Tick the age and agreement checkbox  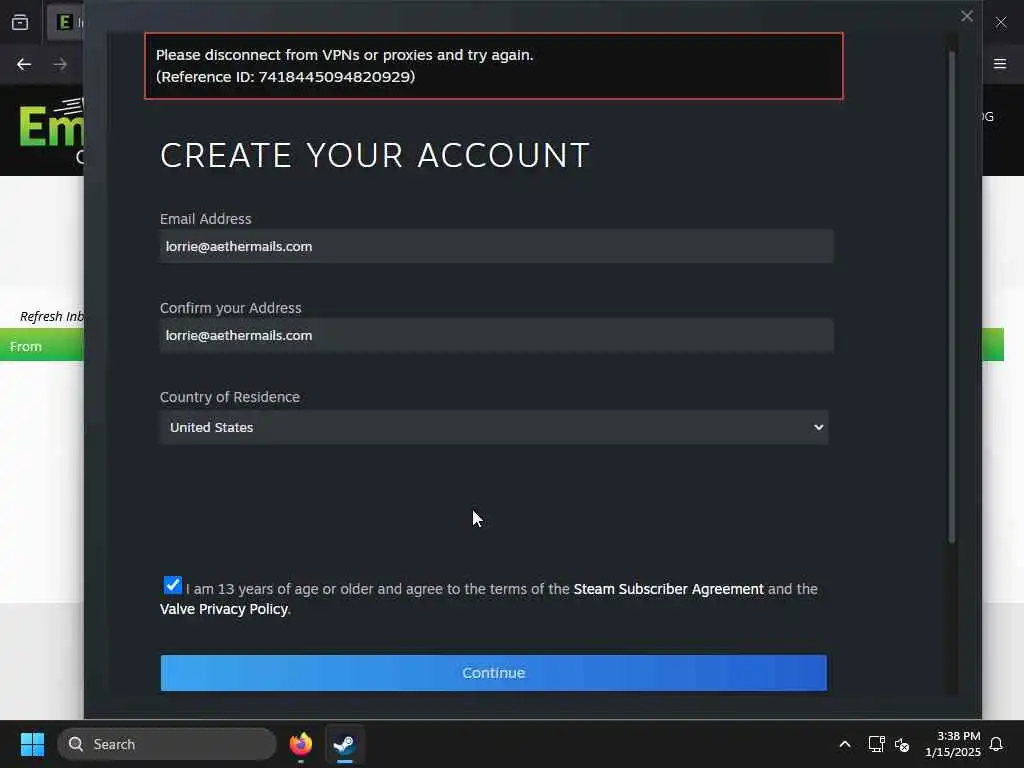pyautogui.click(x=172, y=585)
